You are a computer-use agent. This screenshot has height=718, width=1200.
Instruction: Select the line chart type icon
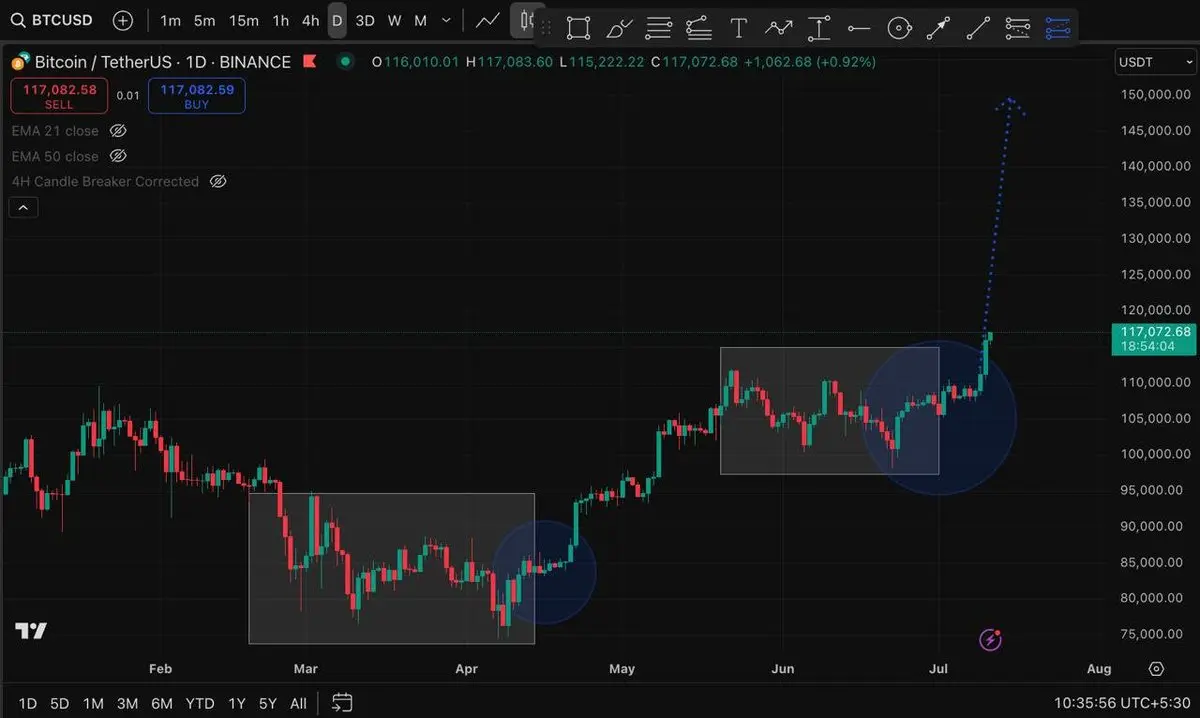pyautogui.click(x=488, y=20)
